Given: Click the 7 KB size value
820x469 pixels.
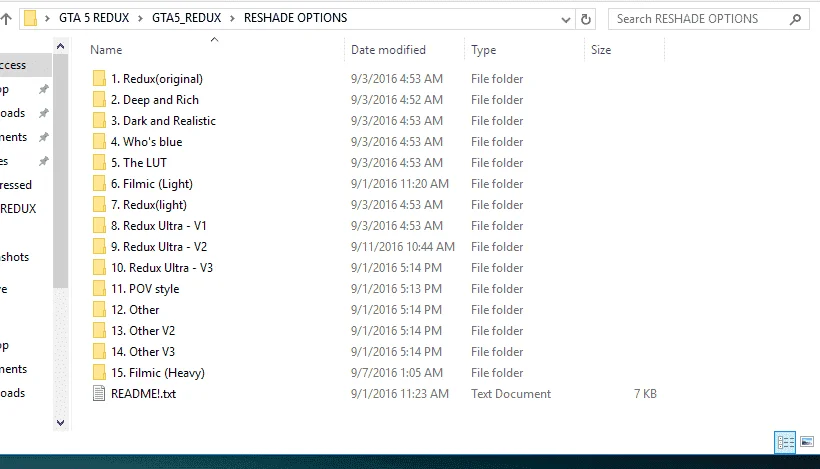Looking at the screenshot, I should (645, 394).
